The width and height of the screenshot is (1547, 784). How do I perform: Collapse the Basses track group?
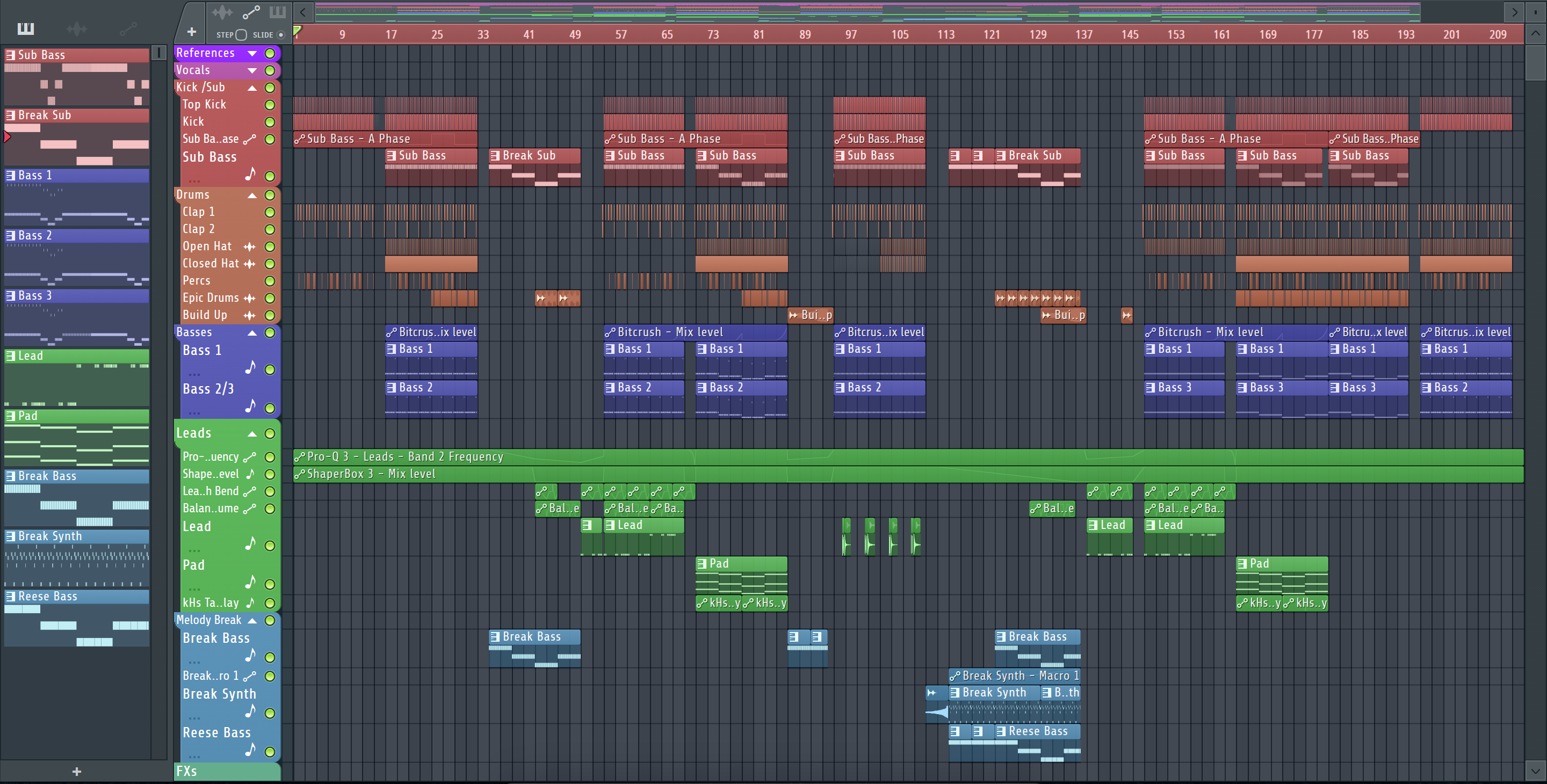252,332
